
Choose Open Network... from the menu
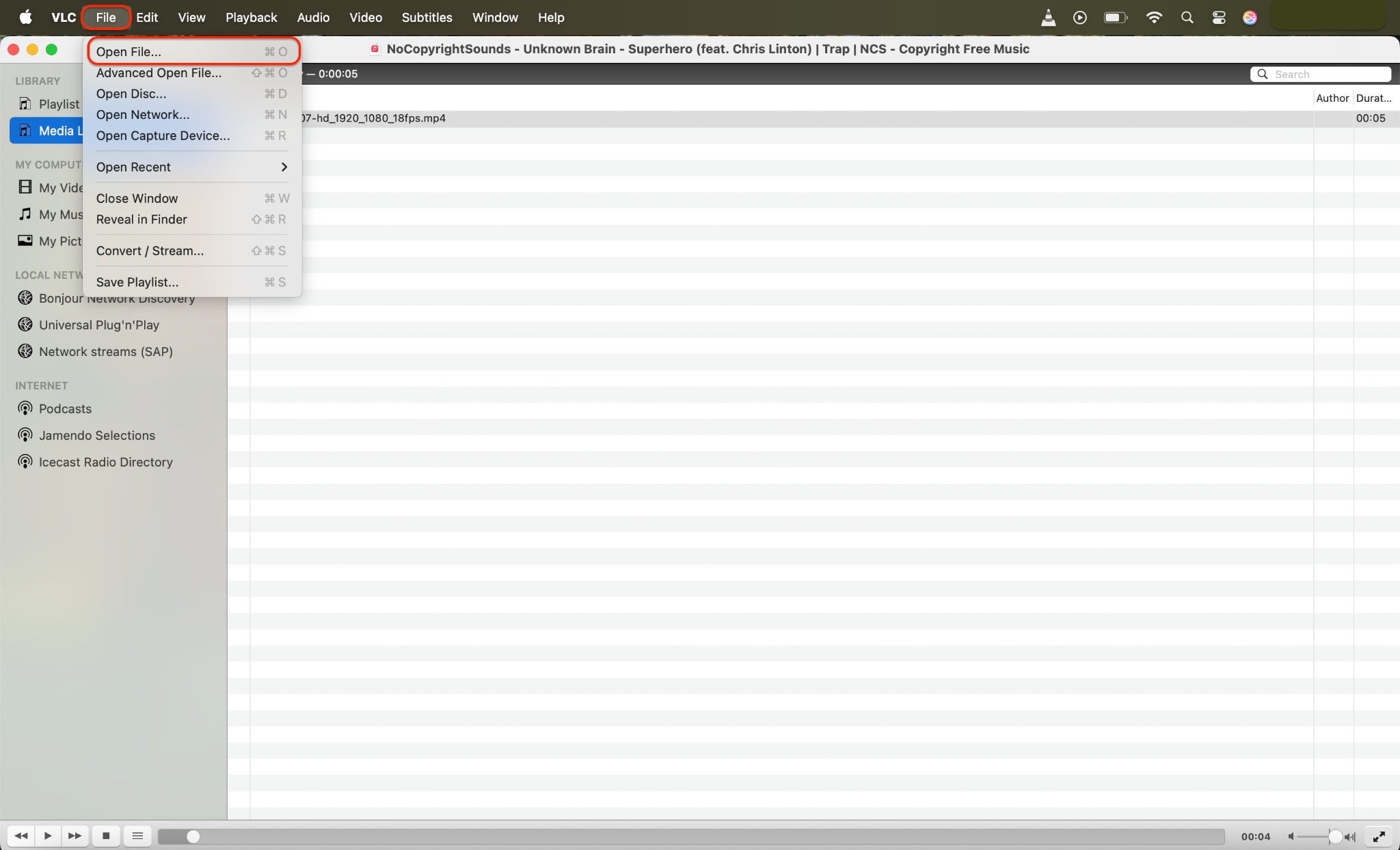pyautogui.click(x=192, y=115)
